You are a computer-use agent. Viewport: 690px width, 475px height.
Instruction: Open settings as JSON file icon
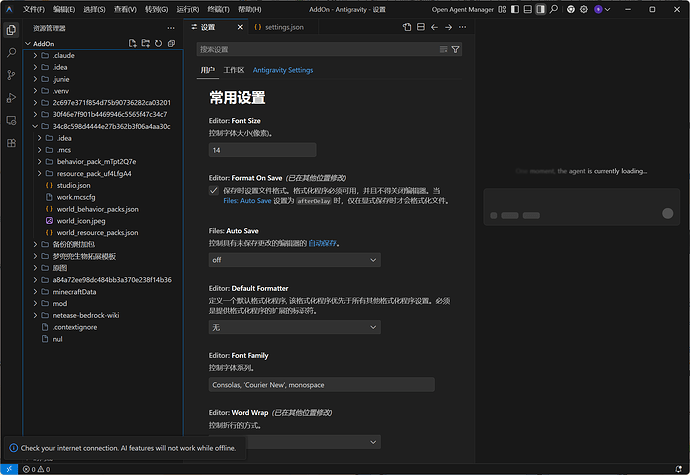407,27
